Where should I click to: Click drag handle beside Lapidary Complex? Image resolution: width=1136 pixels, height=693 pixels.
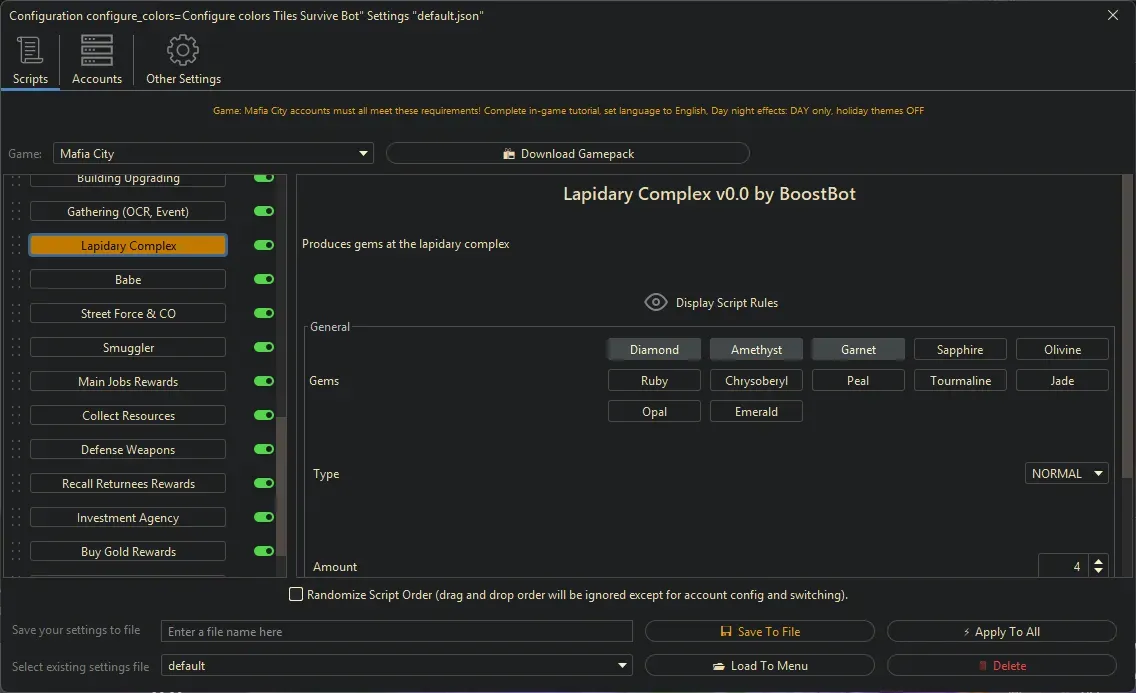coord(15,246)
